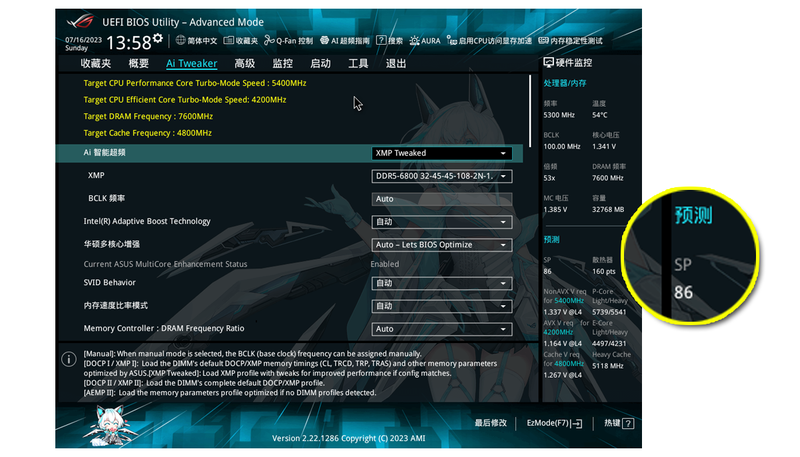This screenshot has width=800, height=457.
Task: Open 华硕多核心增强 dropdown
Action: 442,245
